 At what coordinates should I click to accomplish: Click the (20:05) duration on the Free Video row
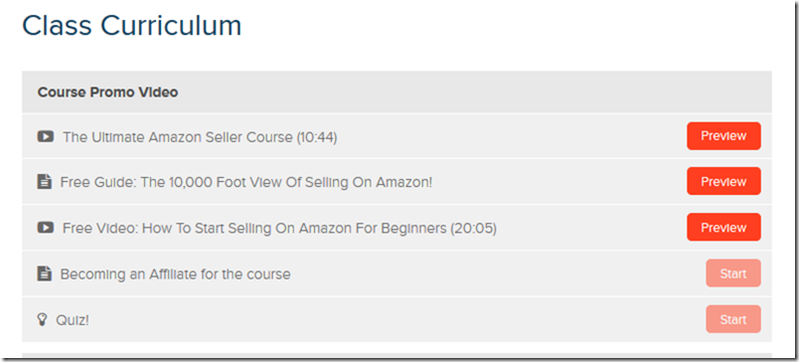click(473, 228)
